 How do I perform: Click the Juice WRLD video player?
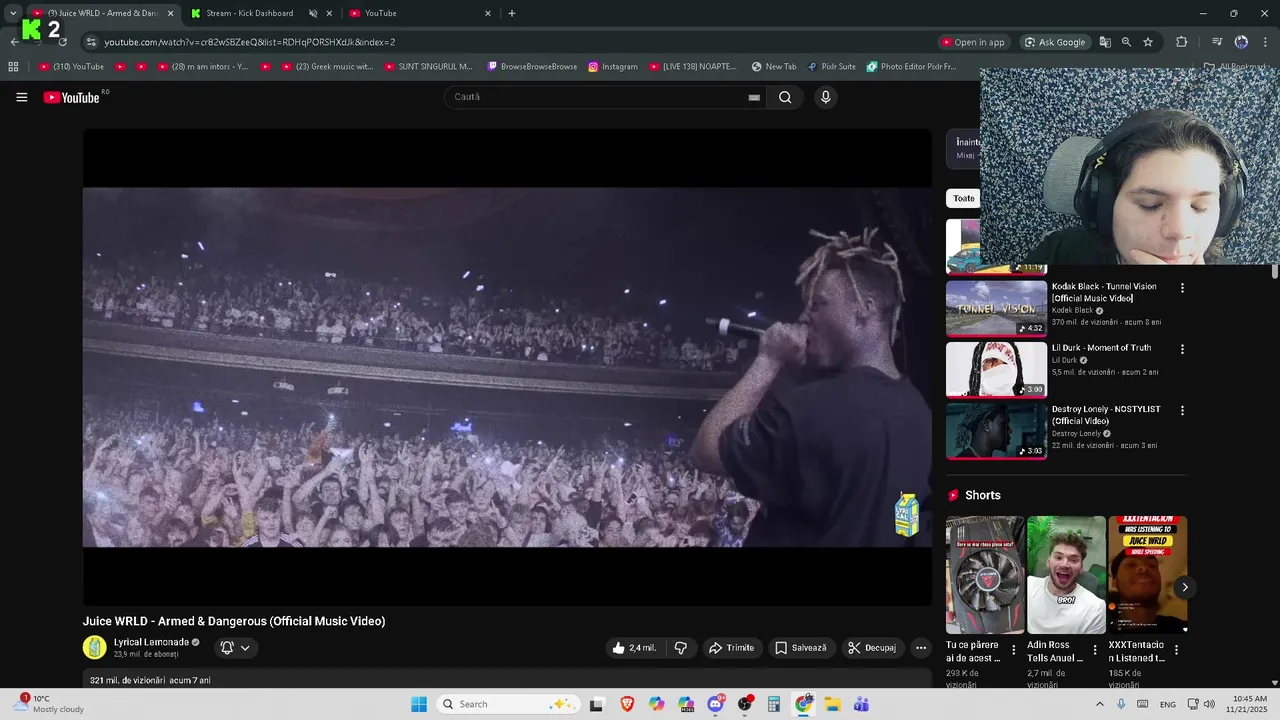point(507,367)
